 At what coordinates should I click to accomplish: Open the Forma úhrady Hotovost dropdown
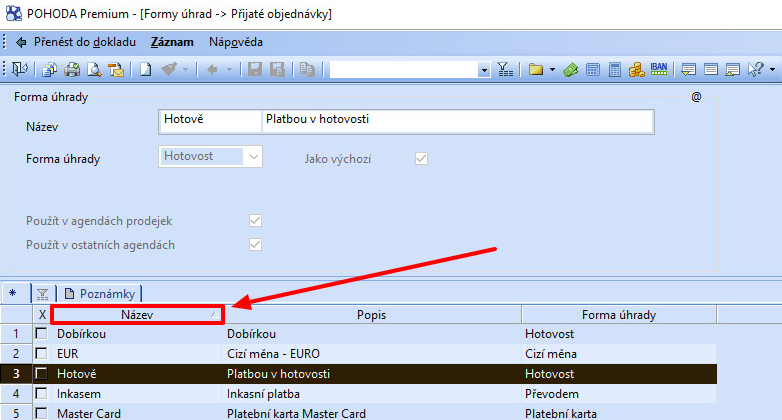(x=253, y=157)
